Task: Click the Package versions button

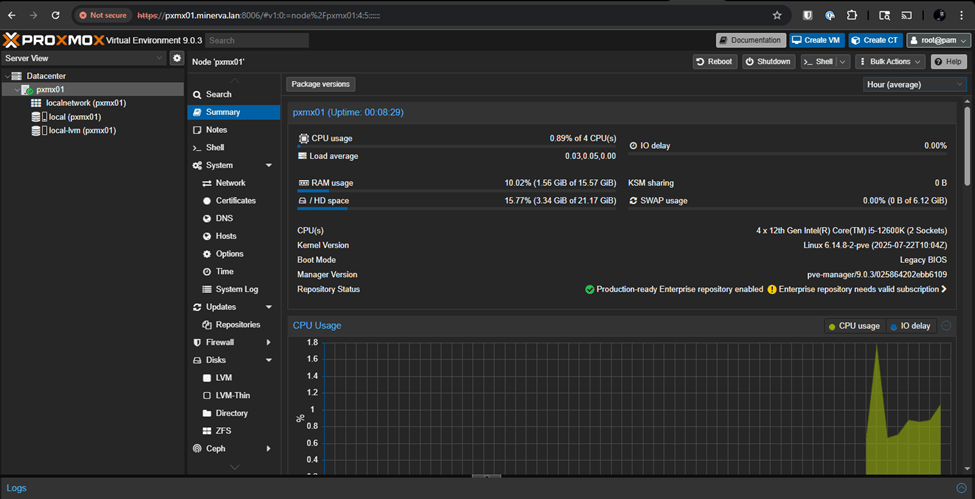Action: coord(320,85)
